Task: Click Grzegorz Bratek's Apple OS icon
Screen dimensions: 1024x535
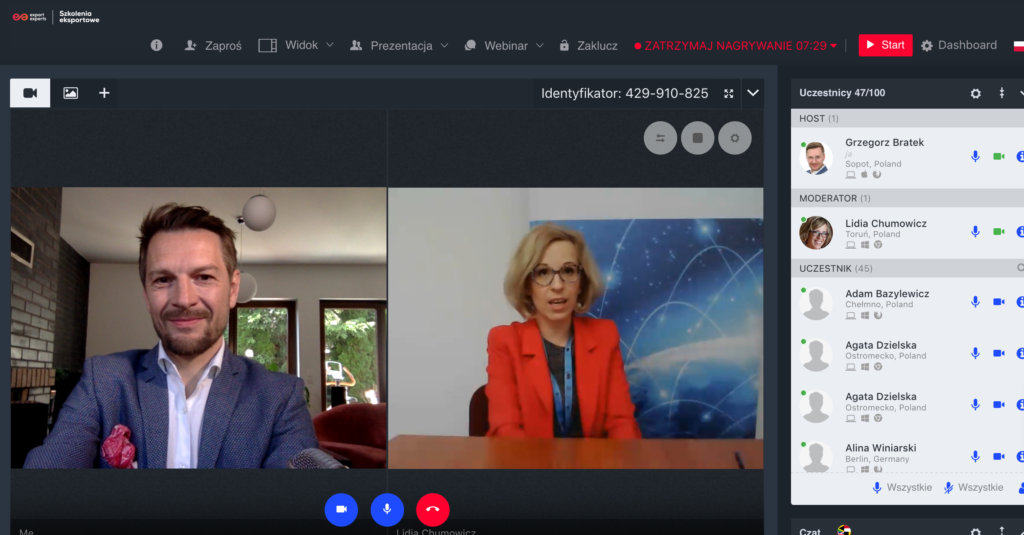Action: (864, 174)
